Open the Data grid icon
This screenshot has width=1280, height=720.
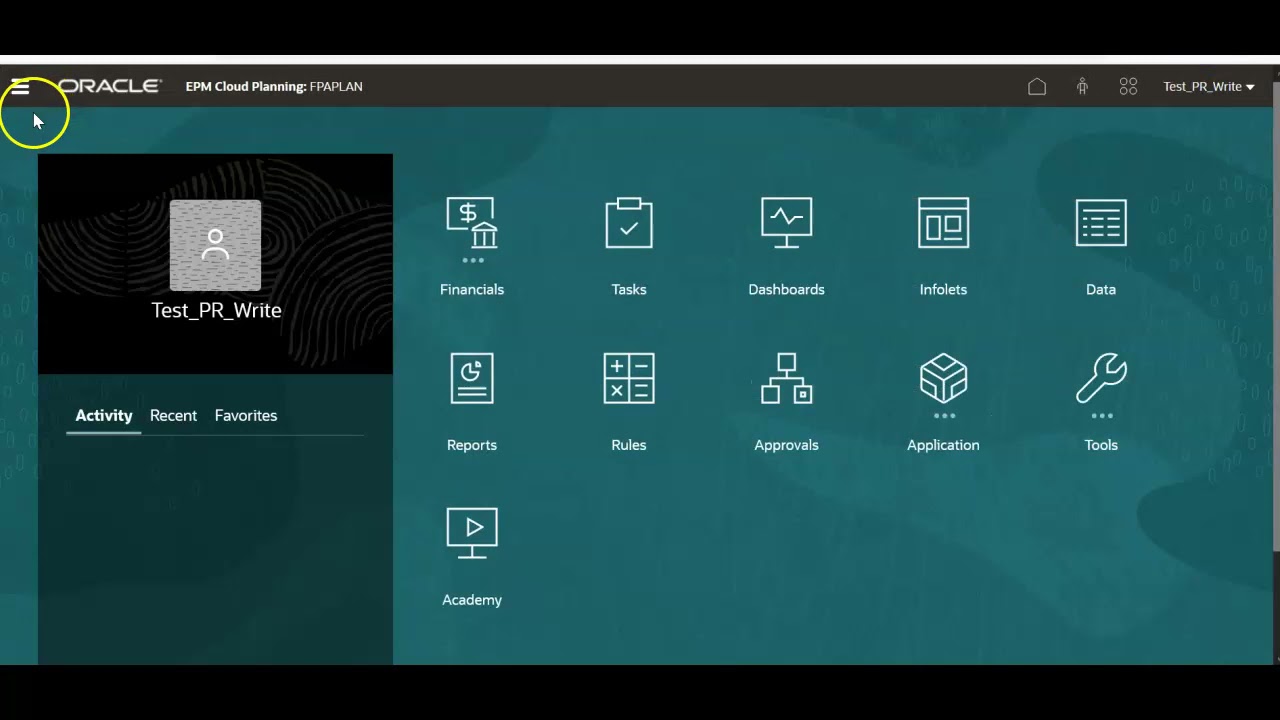pyautogui.click(x=1101, y=222)
